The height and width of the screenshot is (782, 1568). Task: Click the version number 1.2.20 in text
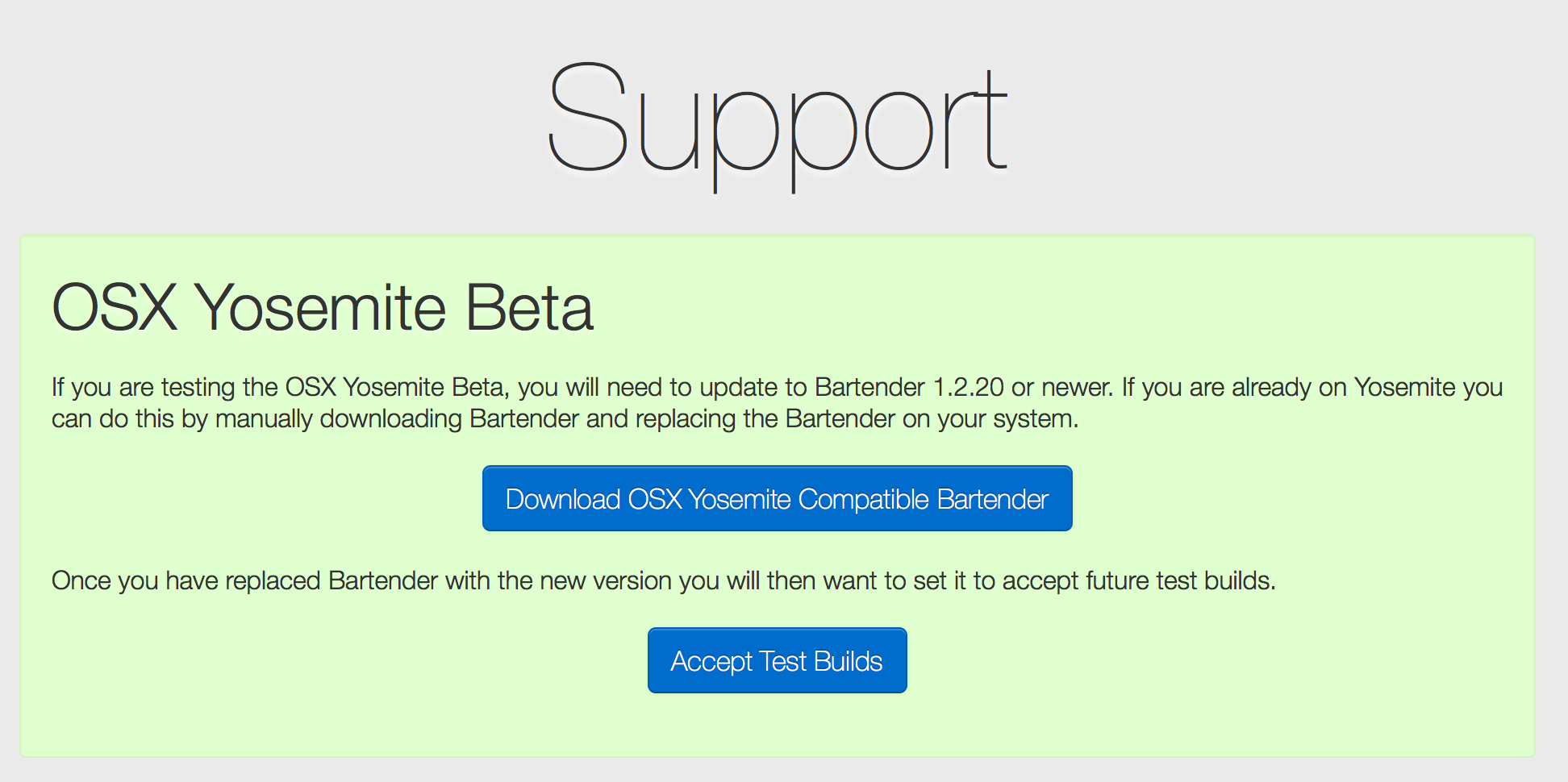point(968,387)
